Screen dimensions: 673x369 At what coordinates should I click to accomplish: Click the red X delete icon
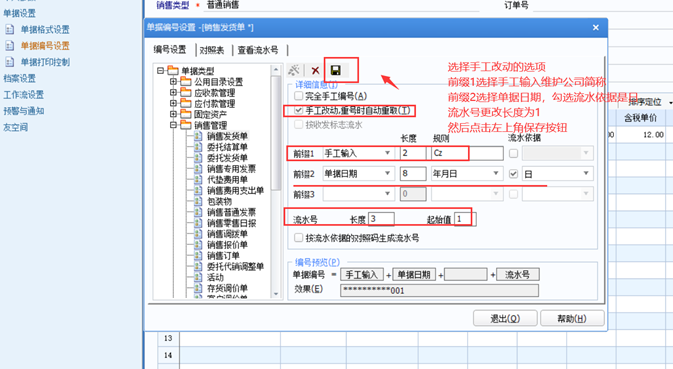point(315,70)
